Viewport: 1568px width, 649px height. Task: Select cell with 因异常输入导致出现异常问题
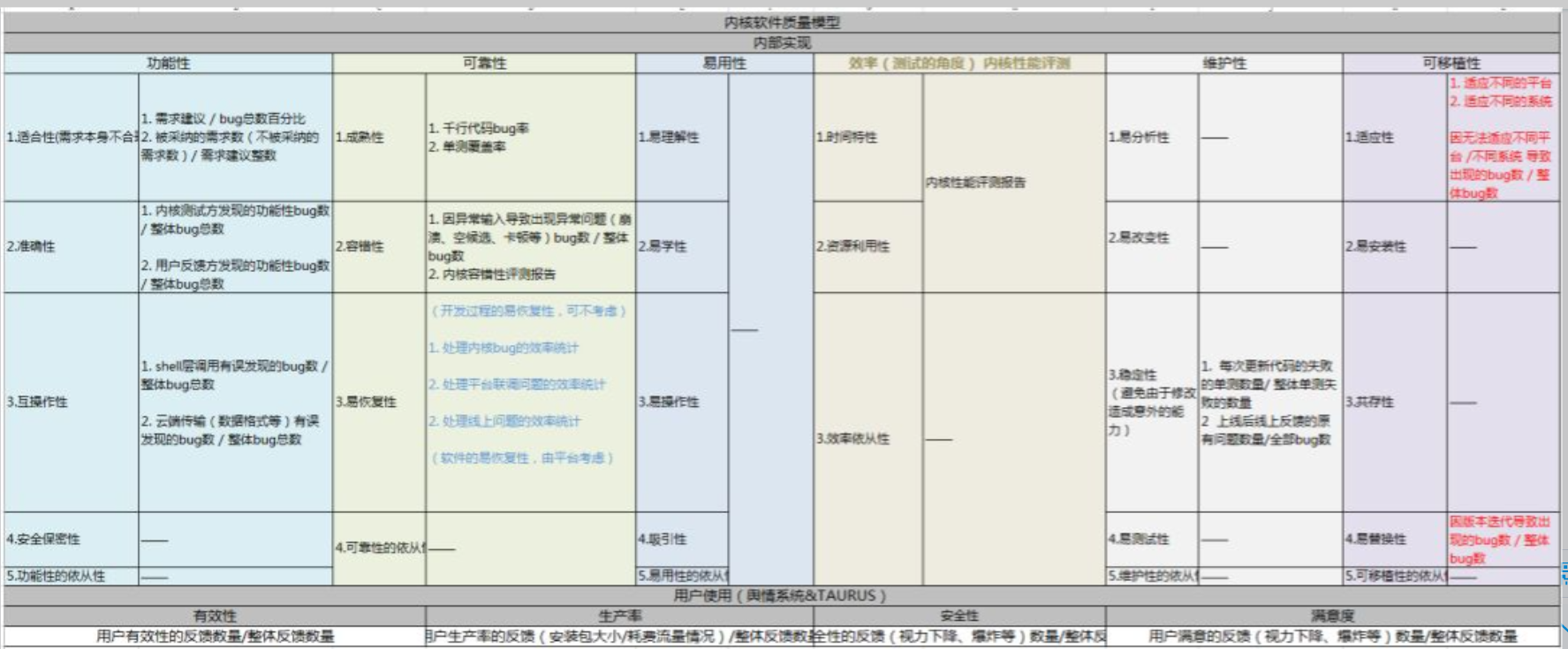point(530,246)
